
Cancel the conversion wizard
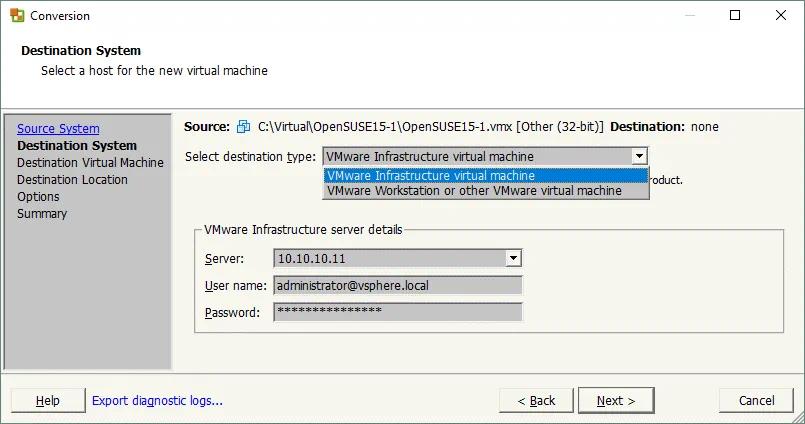[756, 401]
